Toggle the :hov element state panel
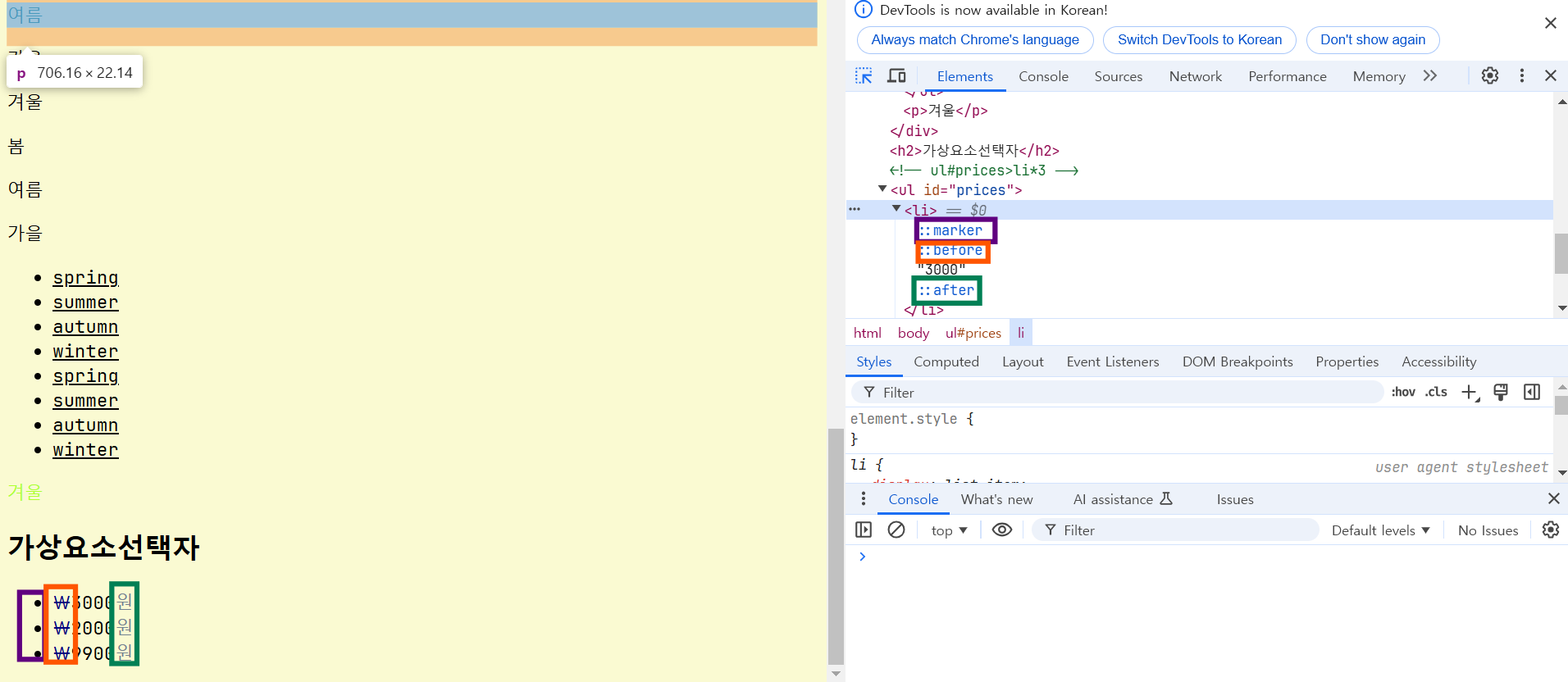 click(x=1403, y=392)
